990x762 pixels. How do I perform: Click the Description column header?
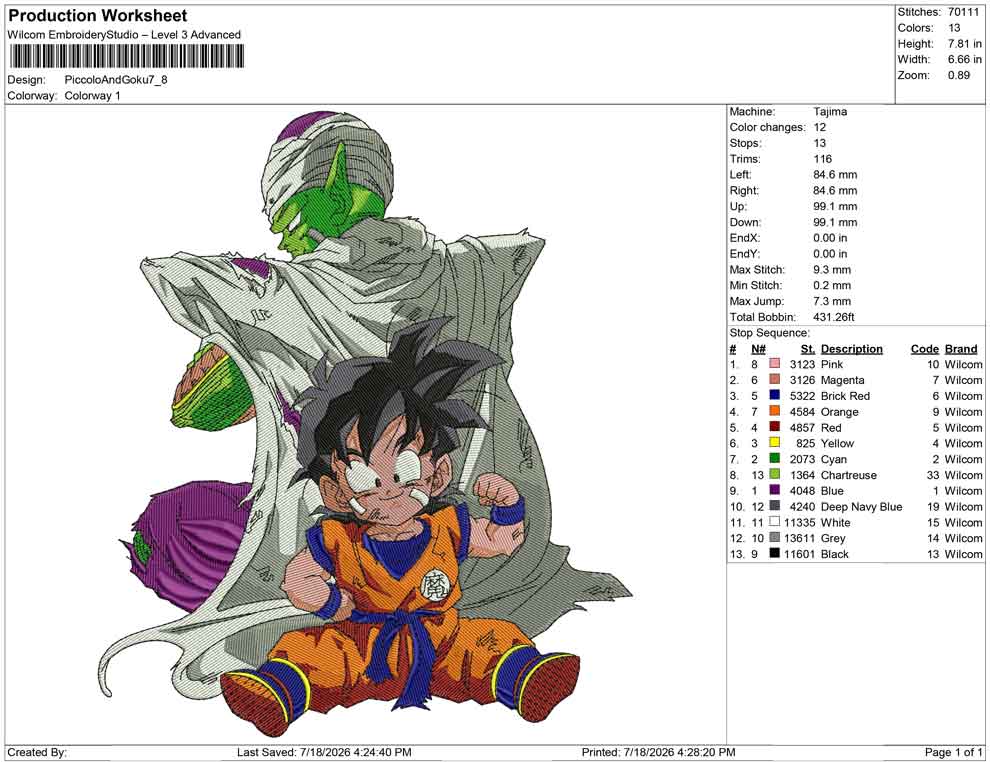coord(852,348)
